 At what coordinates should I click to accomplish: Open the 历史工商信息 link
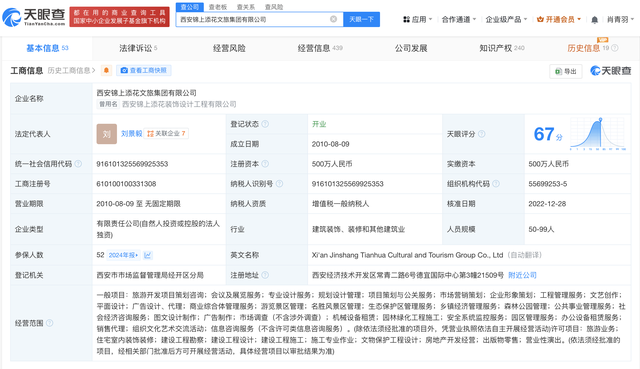[x=71, y=71]
